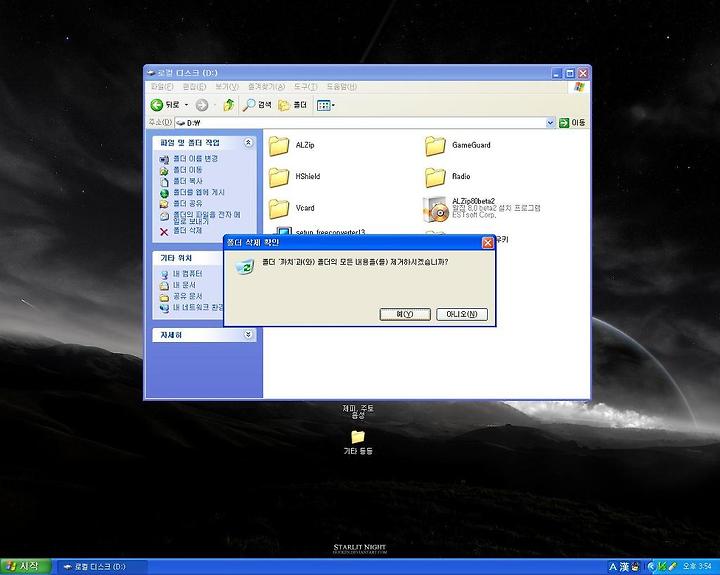The width and height of the screenshot is (720, 575).
Task: Click Share folder (폴더 공유) task
Action: coord(187,203)
